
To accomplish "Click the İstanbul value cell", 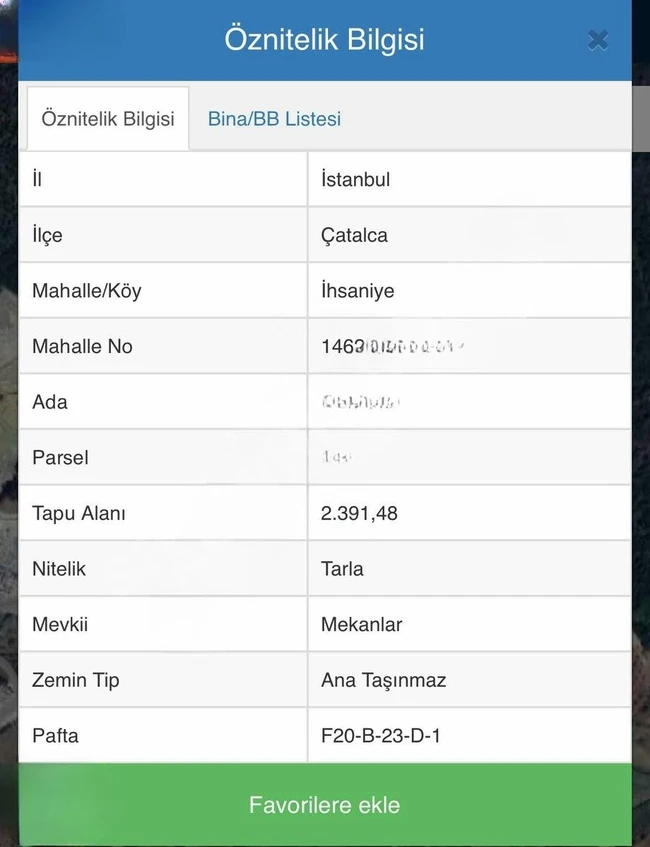I will (469, 179).
